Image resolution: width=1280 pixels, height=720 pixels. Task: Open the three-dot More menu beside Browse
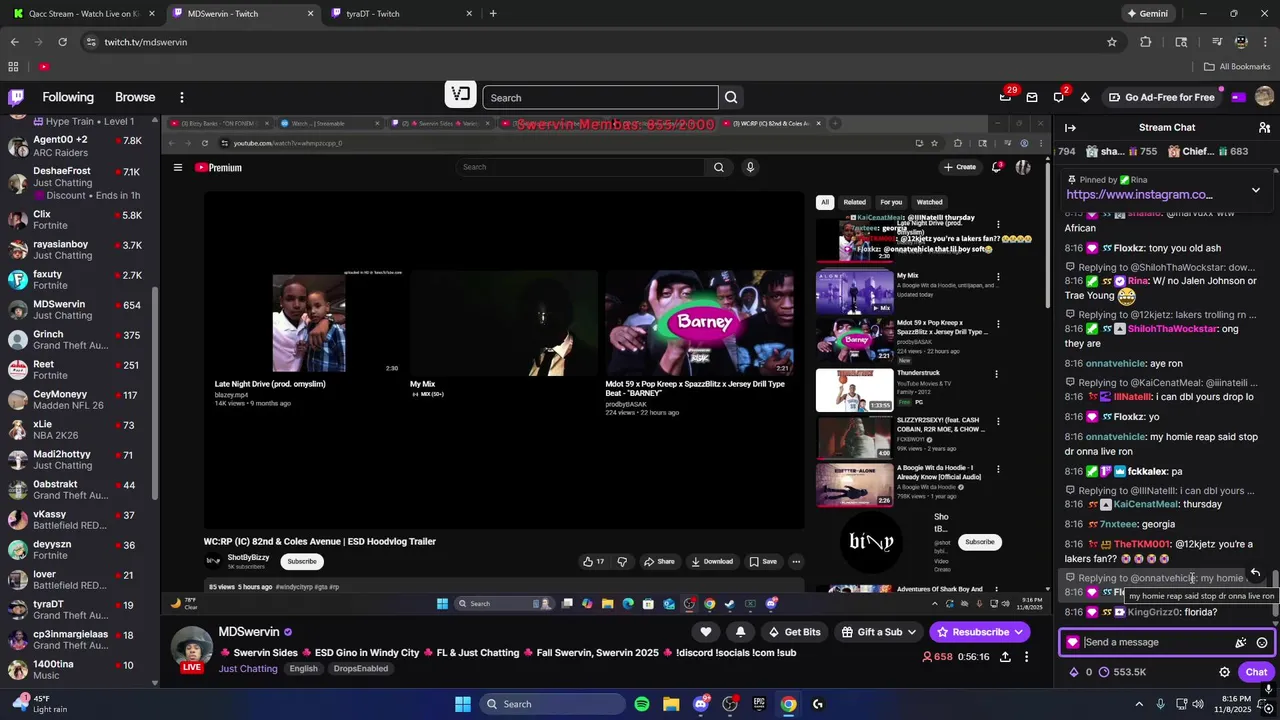pos(181,97)
